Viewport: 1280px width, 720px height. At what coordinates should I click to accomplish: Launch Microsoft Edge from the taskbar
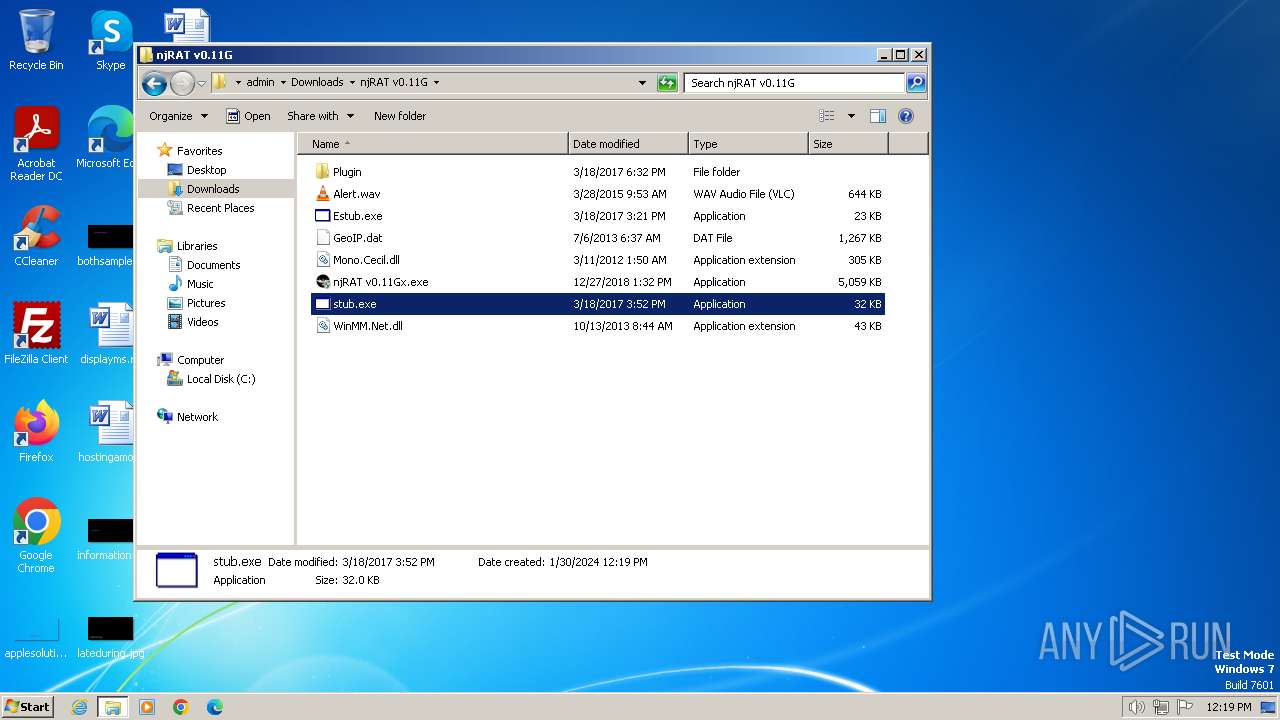point(215,707)
